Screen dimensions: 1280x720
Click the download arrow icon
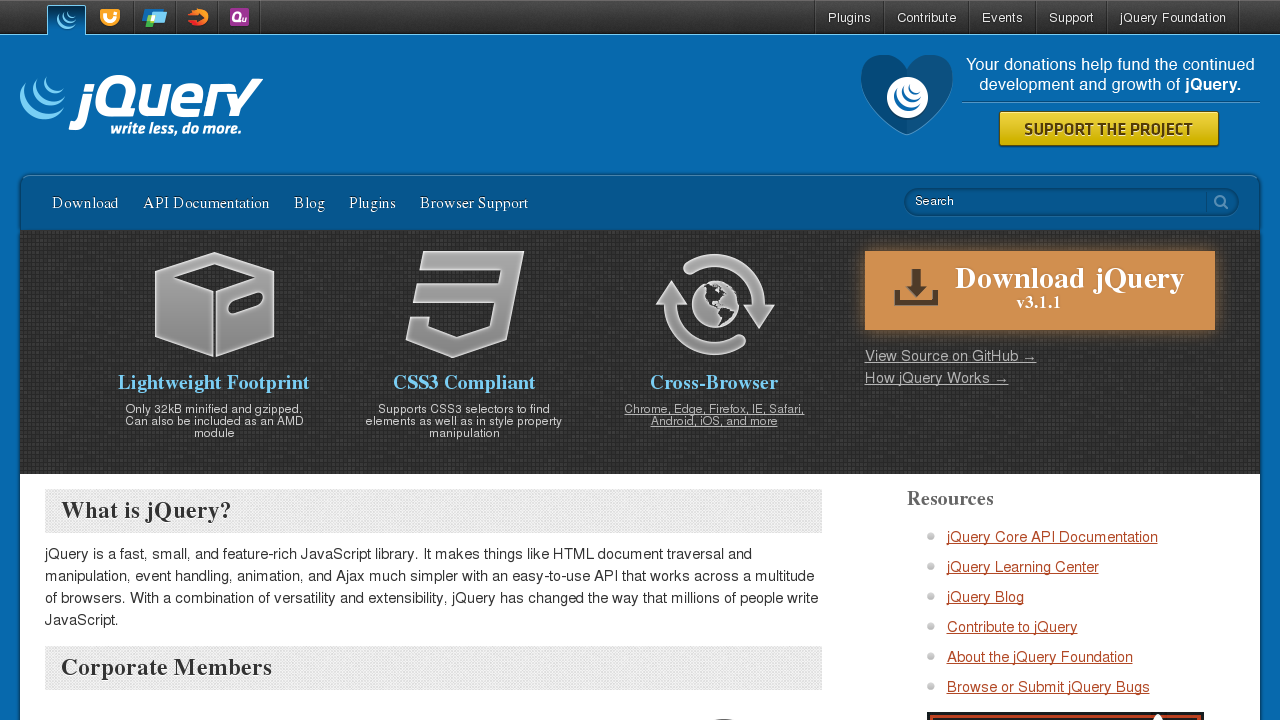pyautogui.click(x=916, y=288)
